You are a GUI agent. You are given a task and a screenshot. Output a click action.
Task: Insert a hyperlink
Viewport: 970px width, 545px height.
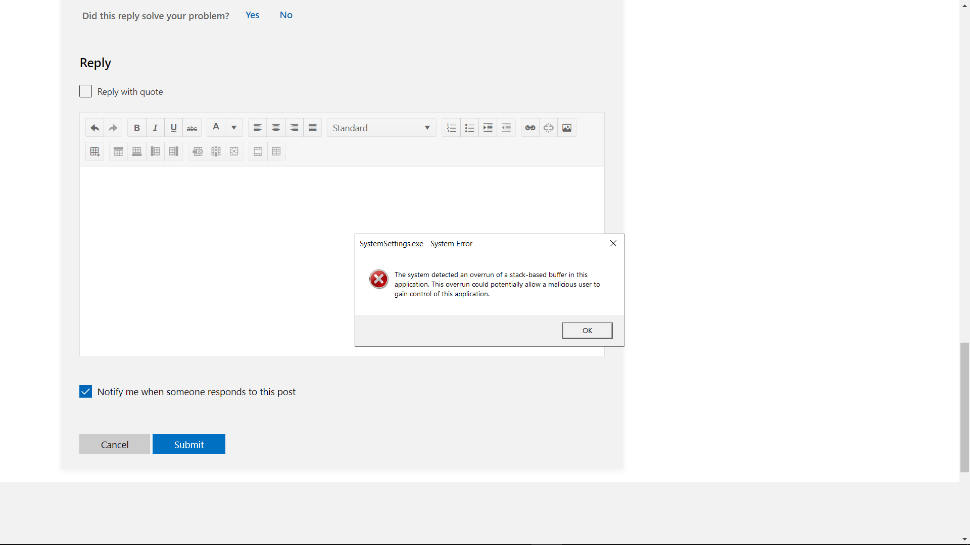(530, 128)
